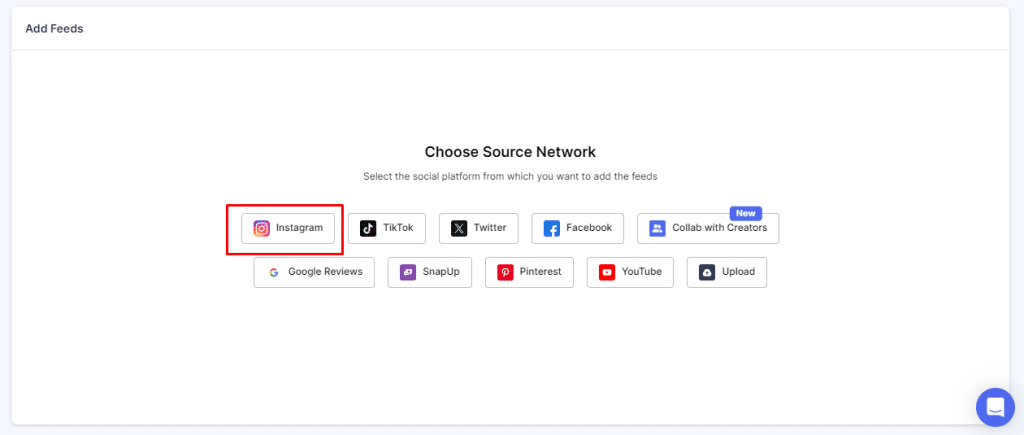Click the purple SnapUp icon
Screen dimensions: 1024x435
pos(408,272)
